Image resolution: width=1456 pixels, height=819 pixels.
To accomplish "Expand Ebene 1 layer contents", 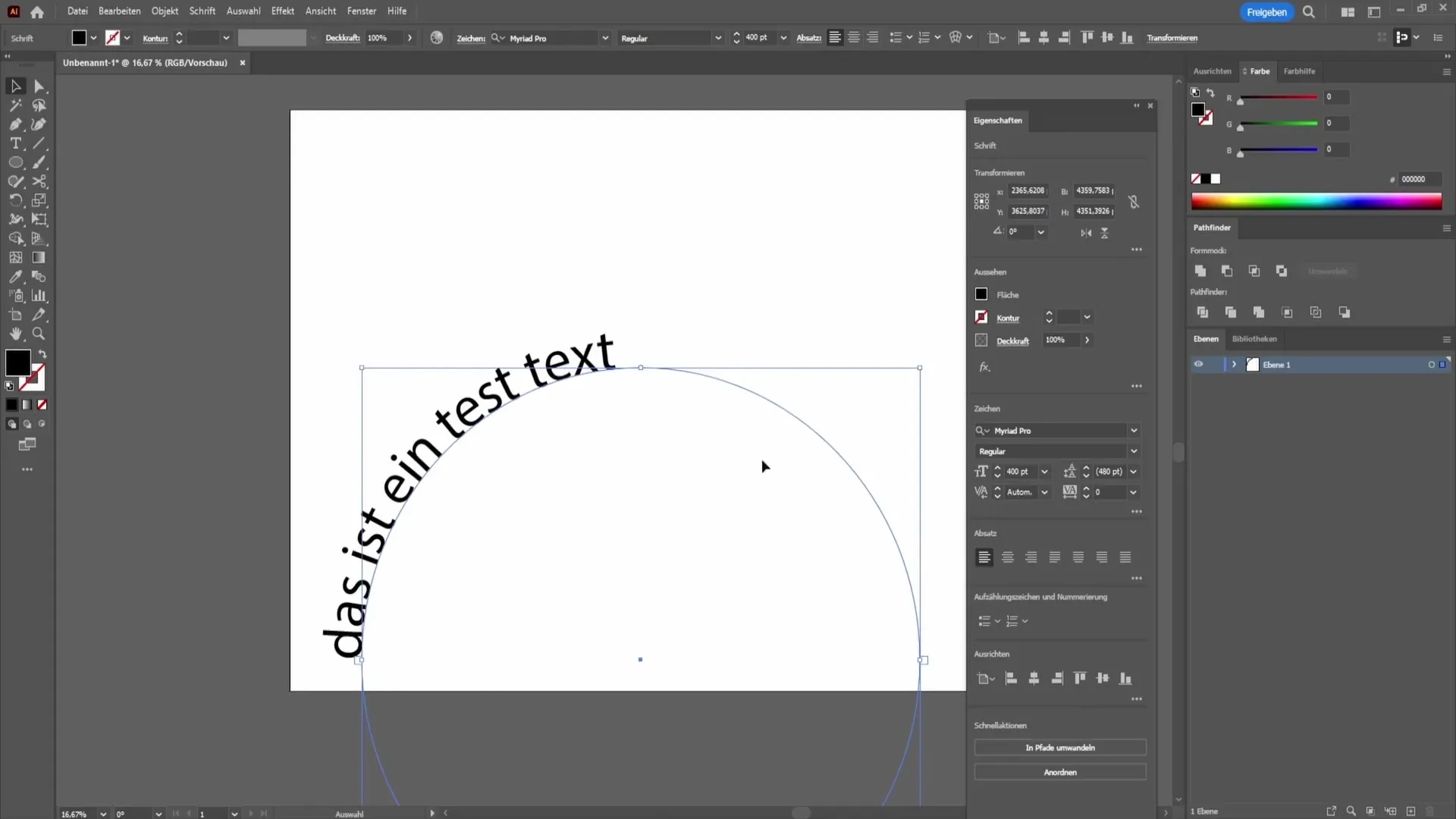I will point(1234,365).
